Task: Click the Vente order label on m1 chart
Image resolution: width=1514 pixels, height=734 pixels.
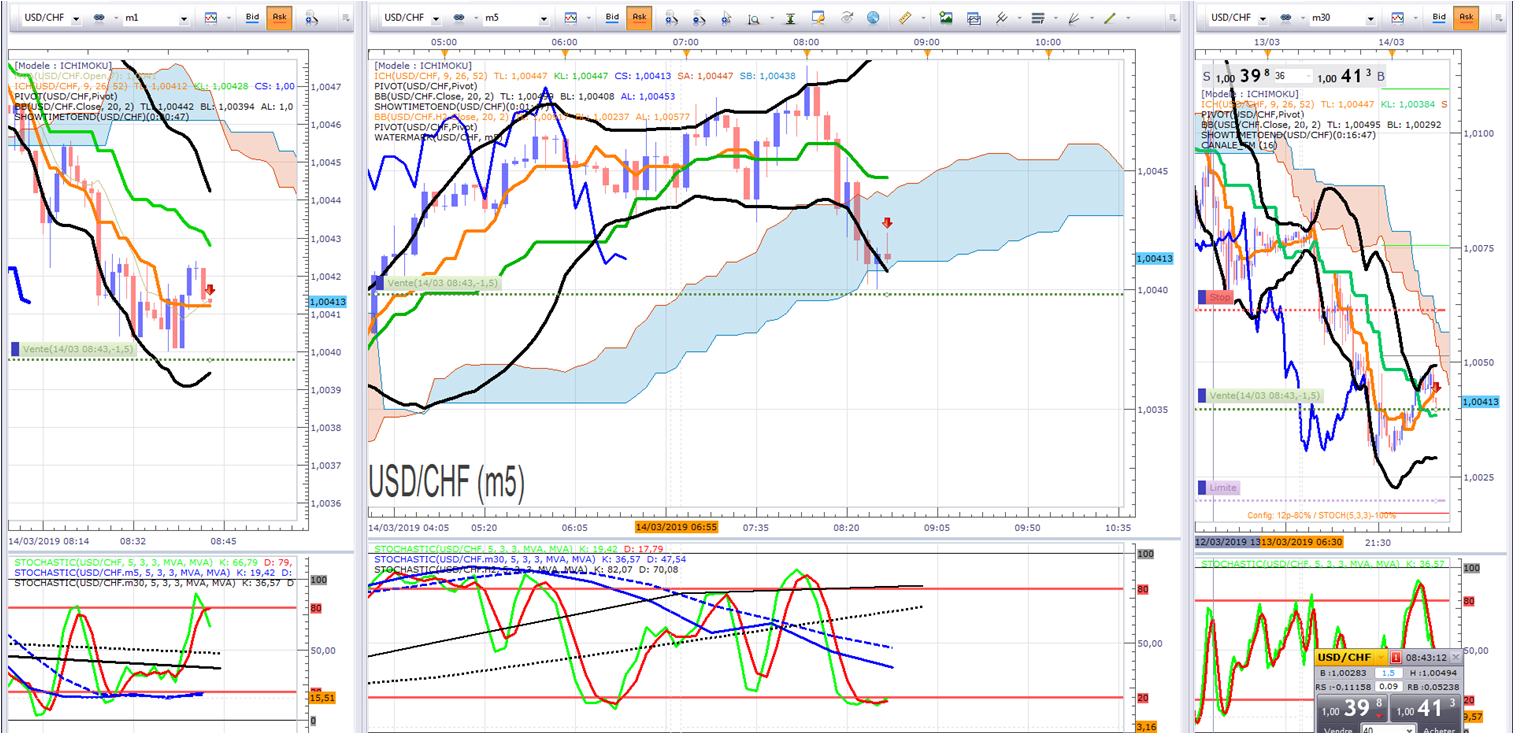Action: [x=74, y=349]
